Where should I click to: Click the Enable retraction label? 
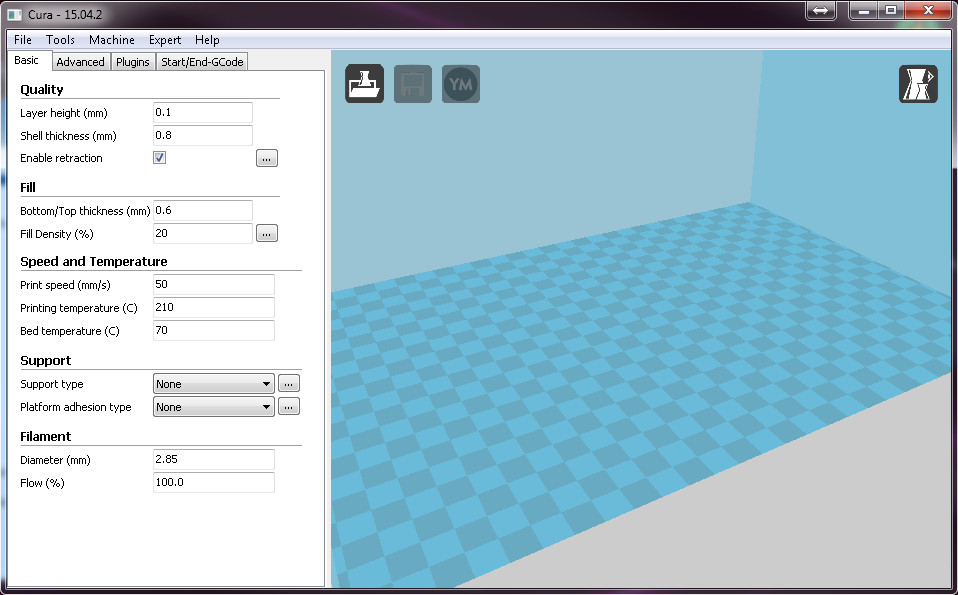click(x=61, y=158)
